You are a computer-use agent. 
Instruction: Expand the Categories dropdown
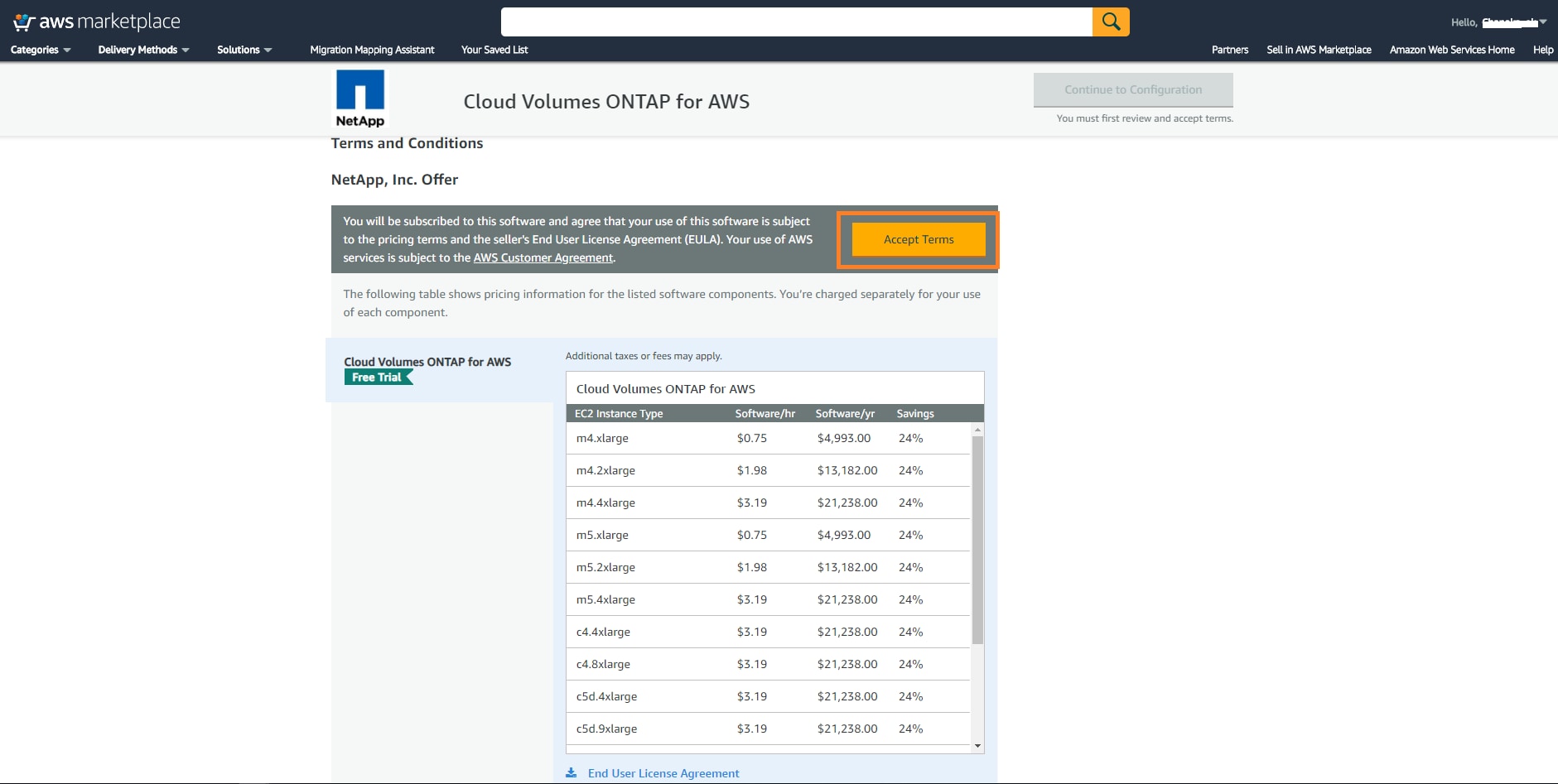(41, 50)
